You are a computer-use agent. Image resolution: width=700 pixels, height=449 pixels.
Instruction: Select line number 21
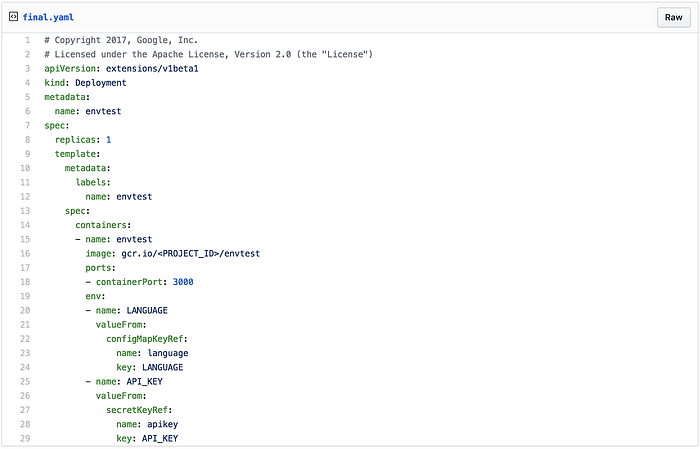pos(25,325)
